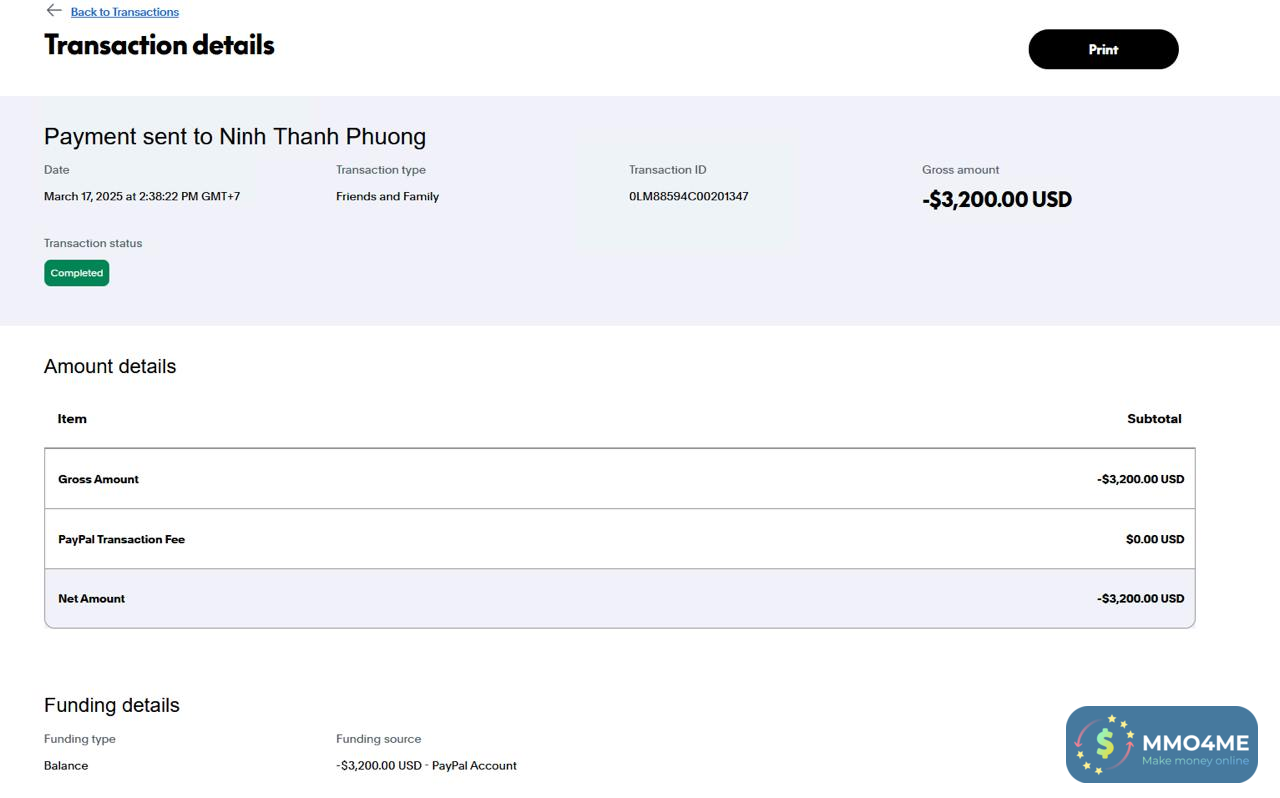The width and height of the screenshot is (1280, 798).
Task: Click the MMO4ME logo badge
Action: click(x=1161, y=744)
